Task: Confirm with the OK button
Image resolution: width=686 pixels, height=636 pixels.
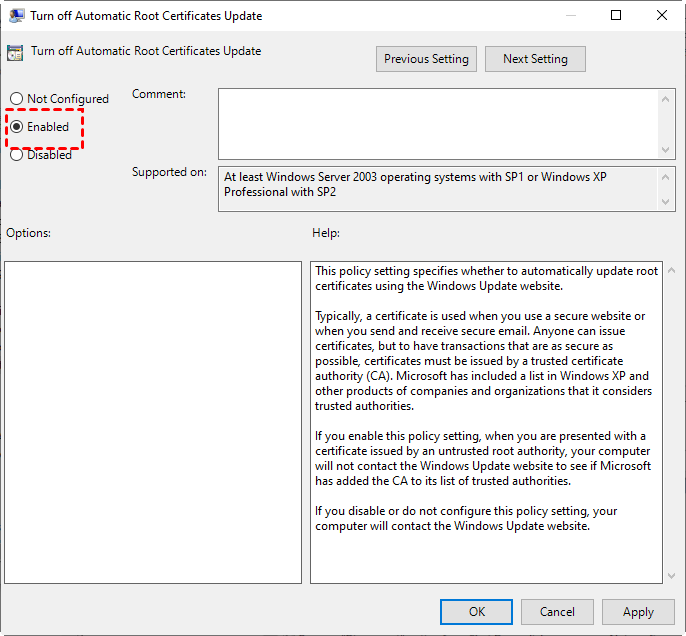Action: (476, 612)
